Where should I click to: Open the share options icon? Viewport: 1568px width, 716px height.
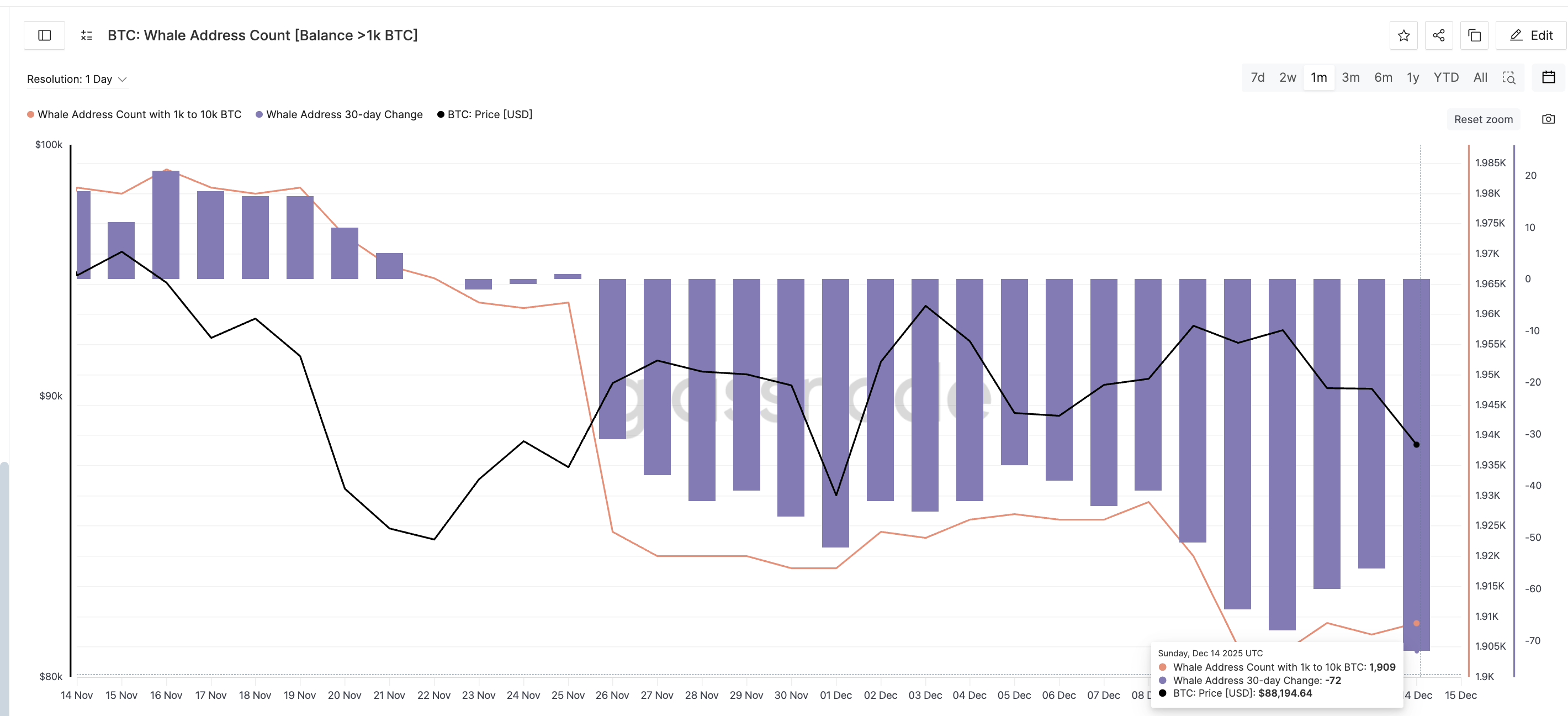[x=1439, y=35]
